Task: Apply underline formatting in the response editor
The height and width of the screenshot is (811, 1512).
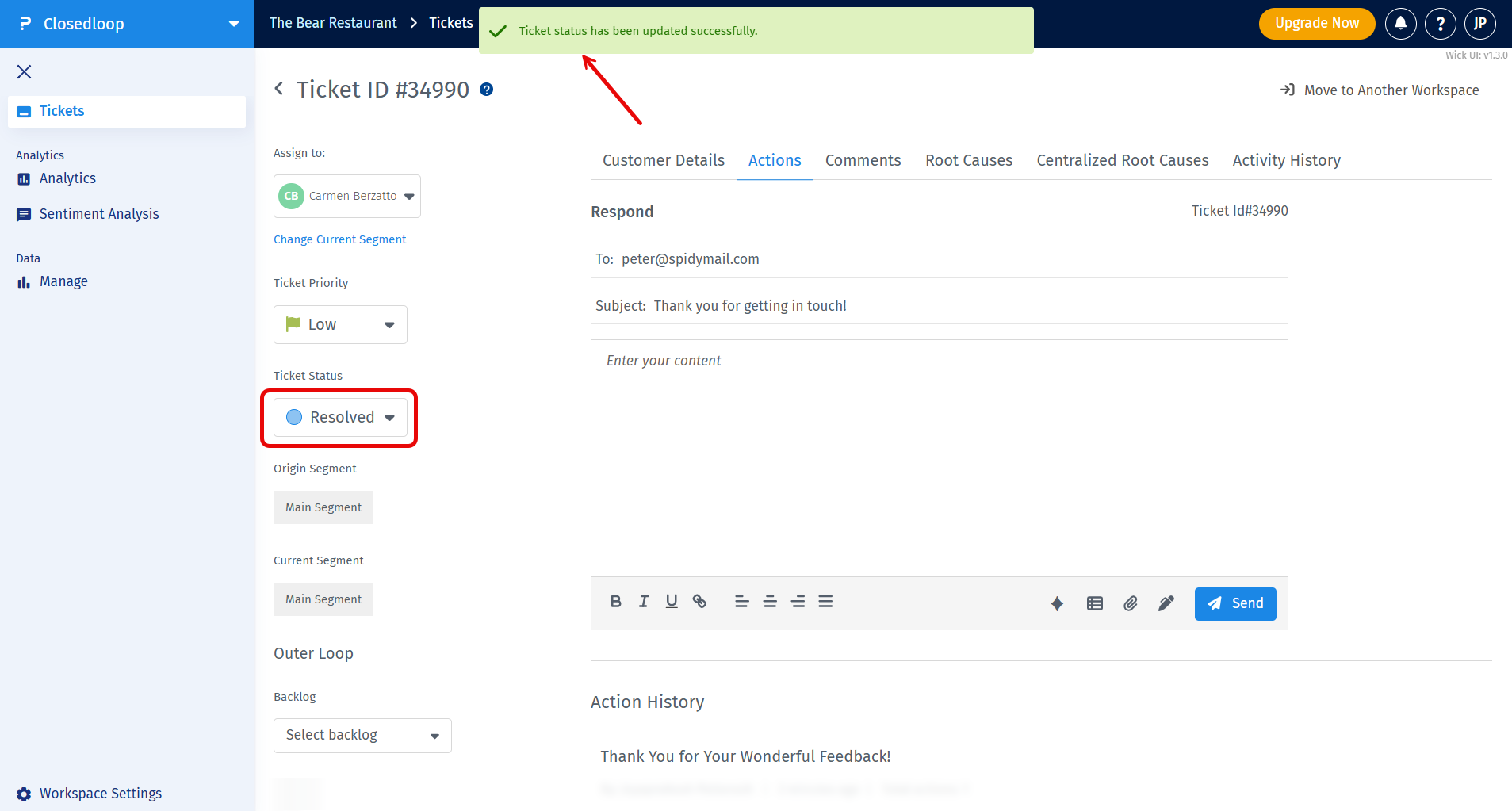Action: [x=672, y=602]
